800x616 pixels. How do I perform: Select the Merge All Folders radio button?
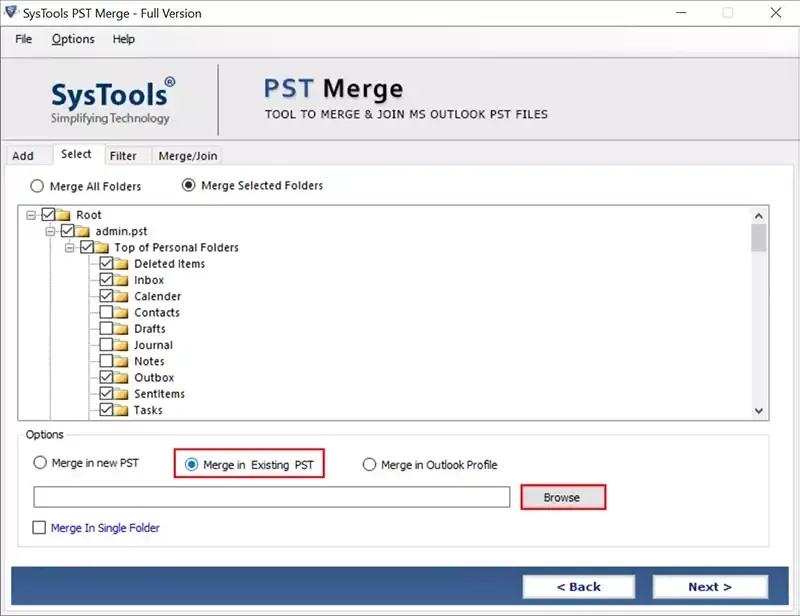click(x=37, y=186)
